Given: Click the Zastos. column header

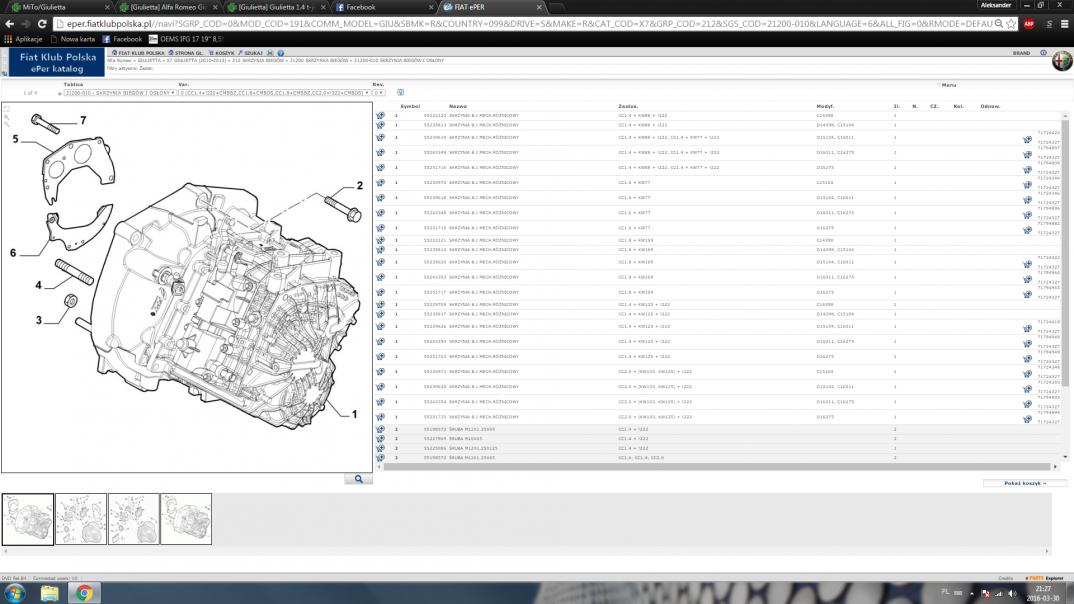Looking at the screenshot, I should pos(627,106).
